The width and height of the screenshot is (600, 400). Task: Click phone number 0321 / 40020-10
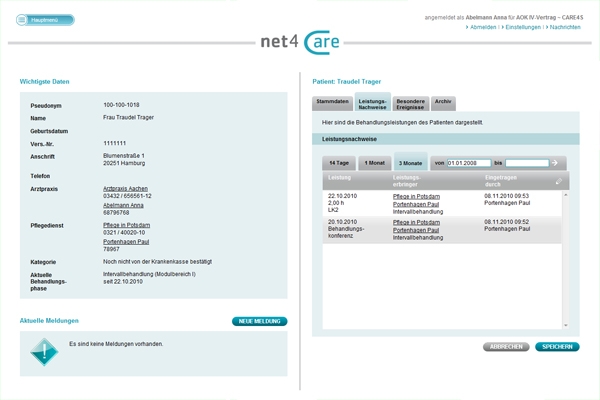point(124,232)
